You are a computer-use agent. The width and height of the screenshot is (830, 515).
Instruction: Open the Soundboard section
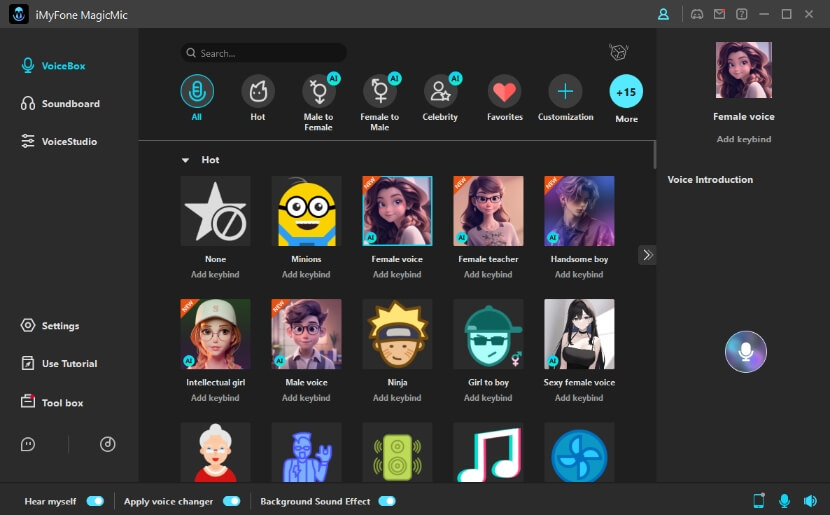click(60, 103)
